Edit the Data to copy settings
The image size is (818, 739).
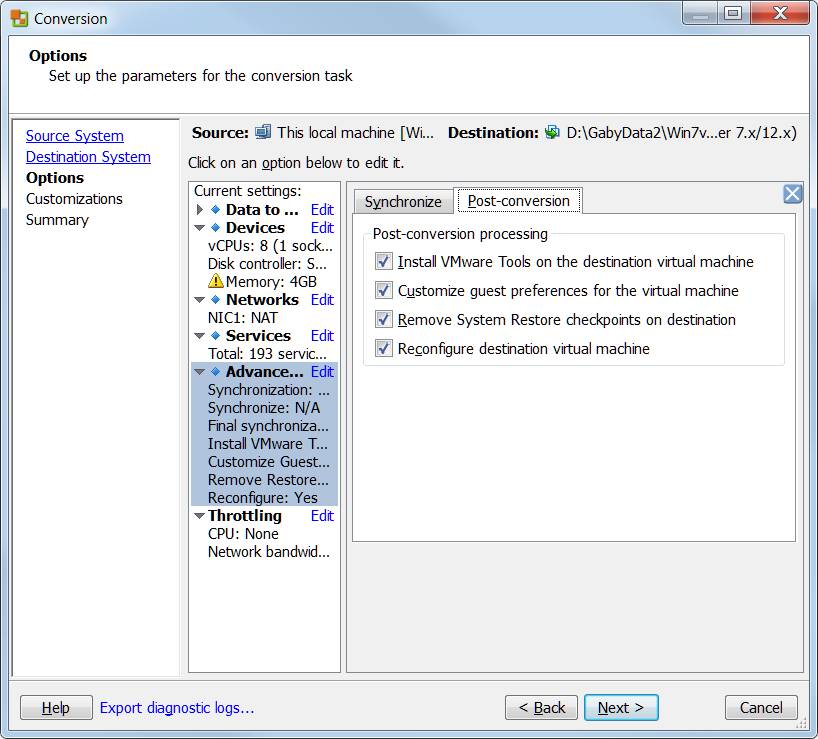coord(322,210)
